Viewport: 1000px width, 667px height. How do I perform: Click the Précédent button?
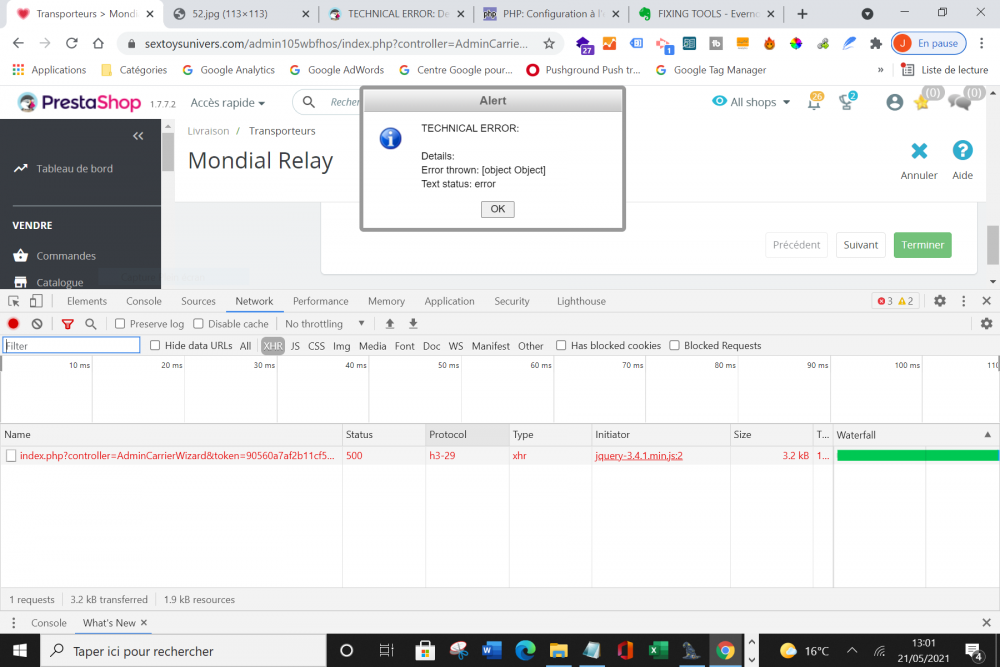pos(796,245)
